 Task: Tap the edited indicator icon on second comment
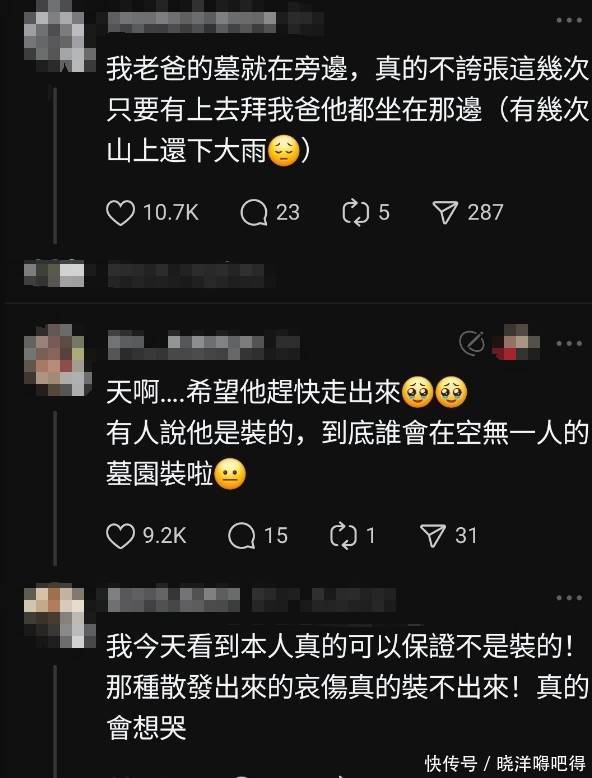(x=472, y=343)
